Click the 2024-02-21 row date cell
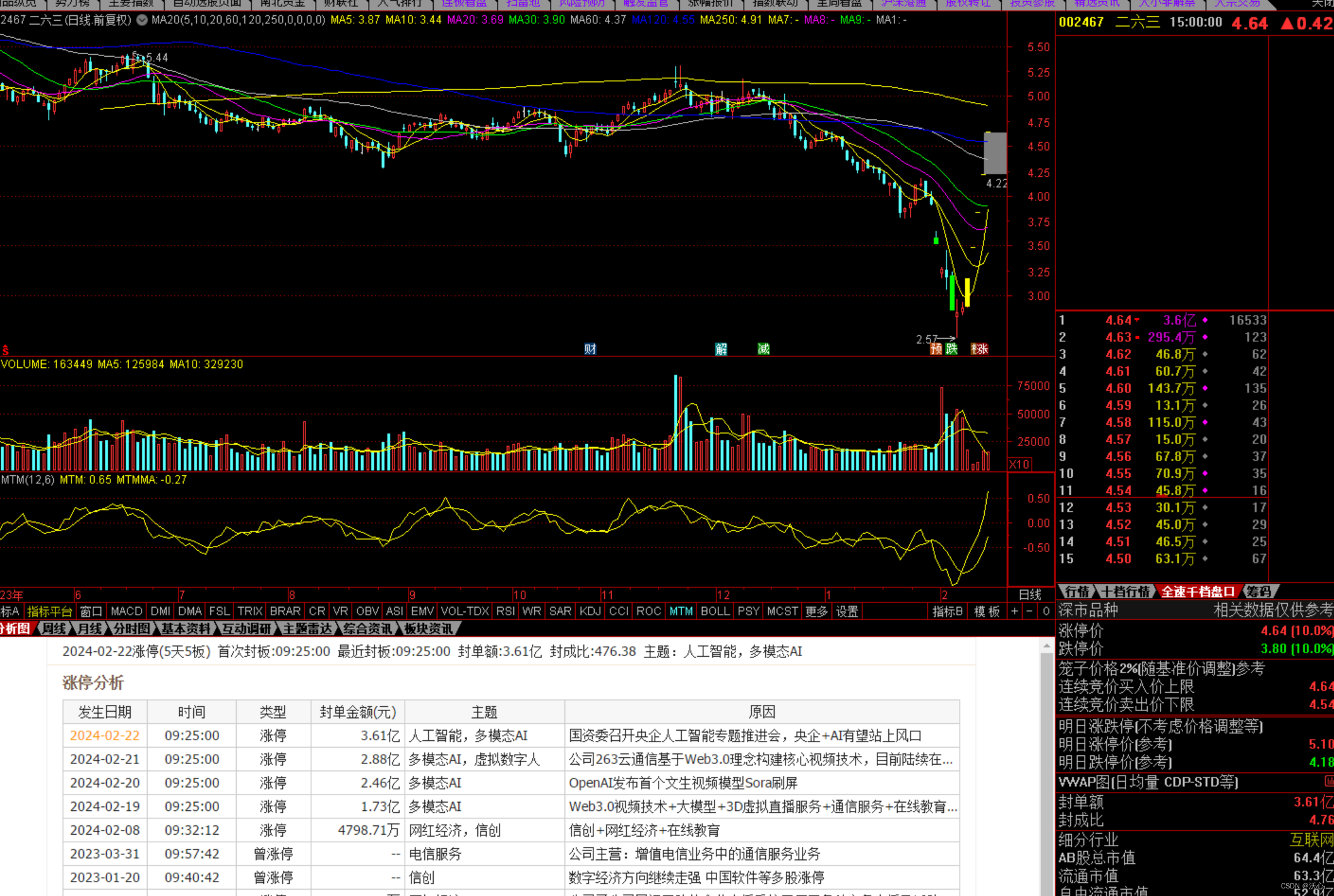The image size is (1334, 896). (x=104, y=759)
